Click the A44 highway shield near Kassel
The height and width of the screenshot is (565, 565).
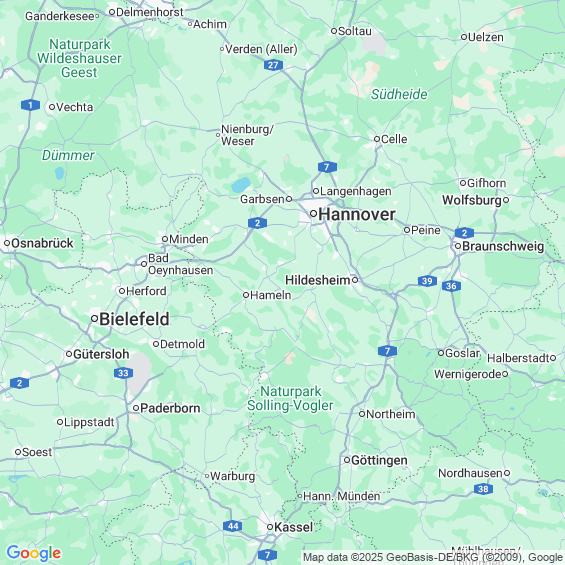click(232, 526)
